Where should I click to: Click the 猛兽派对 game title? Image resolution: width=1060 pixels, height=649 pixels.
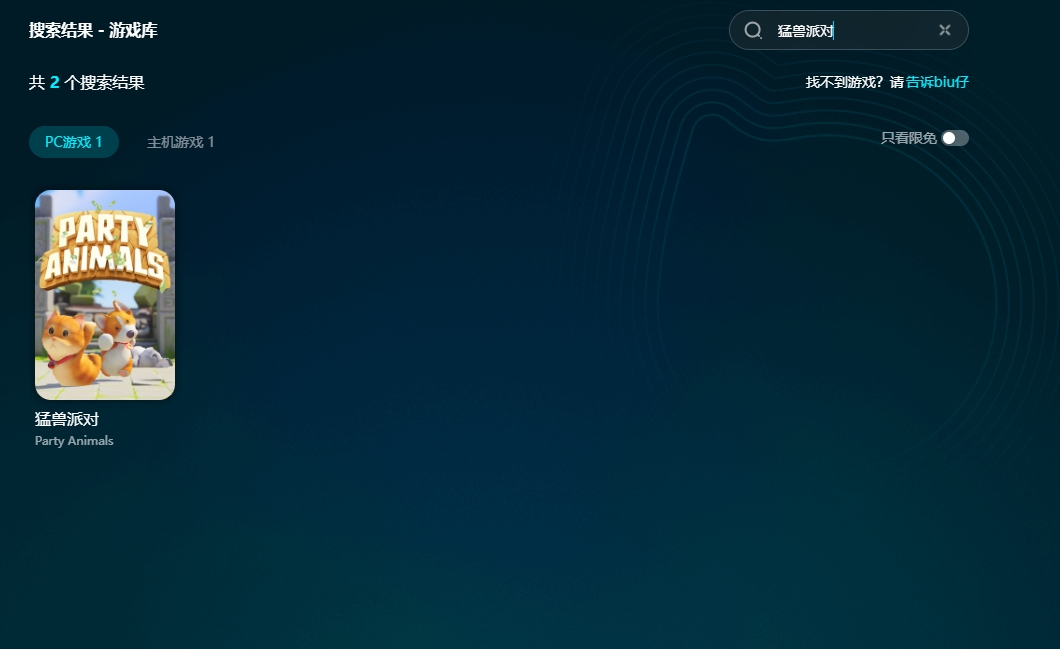tap(67, 419)
